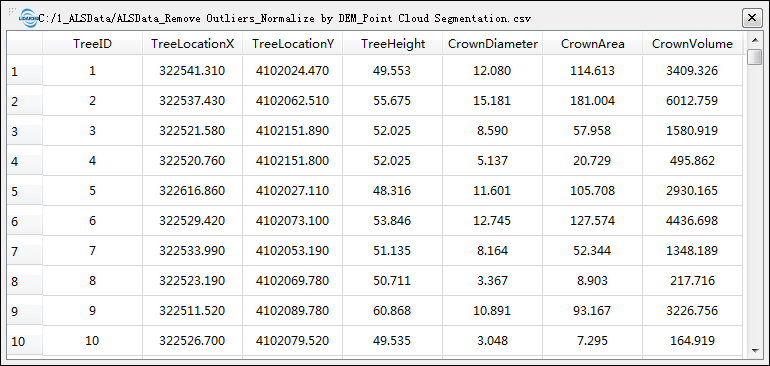This screenshot has width=770, height=366.
Task: Select the CrownDiameter column header
Action: point(493,44)
